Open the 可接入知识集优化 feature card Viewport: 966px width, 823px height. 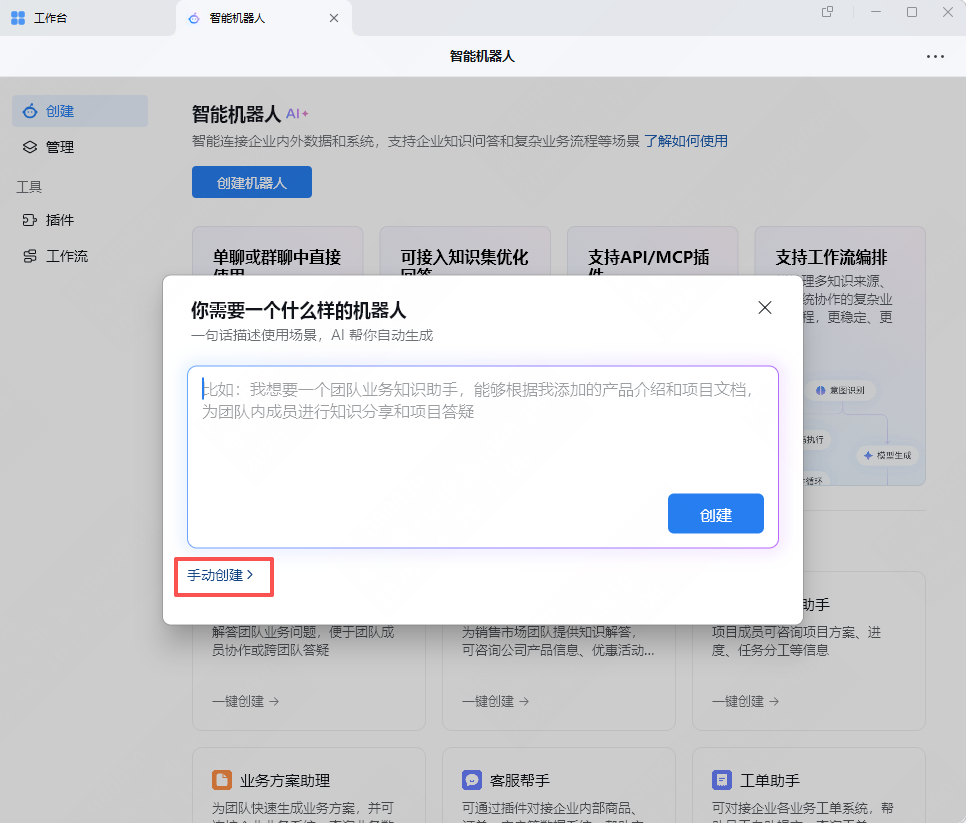point(465,251)
